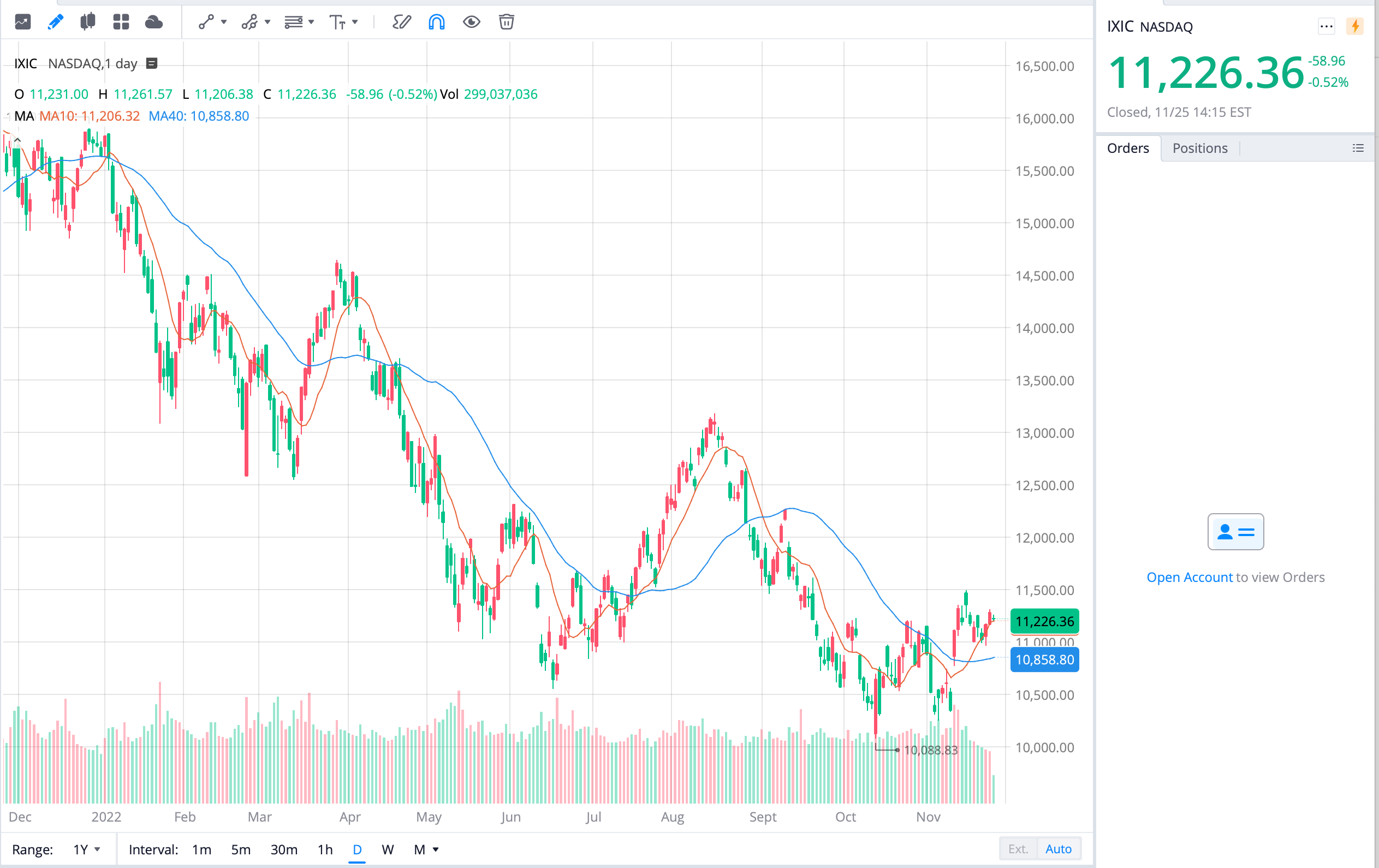Toggle magnet snap mode
This screenshot has height=868, width=1379.
pyautogui.click(x=436, y=22)
